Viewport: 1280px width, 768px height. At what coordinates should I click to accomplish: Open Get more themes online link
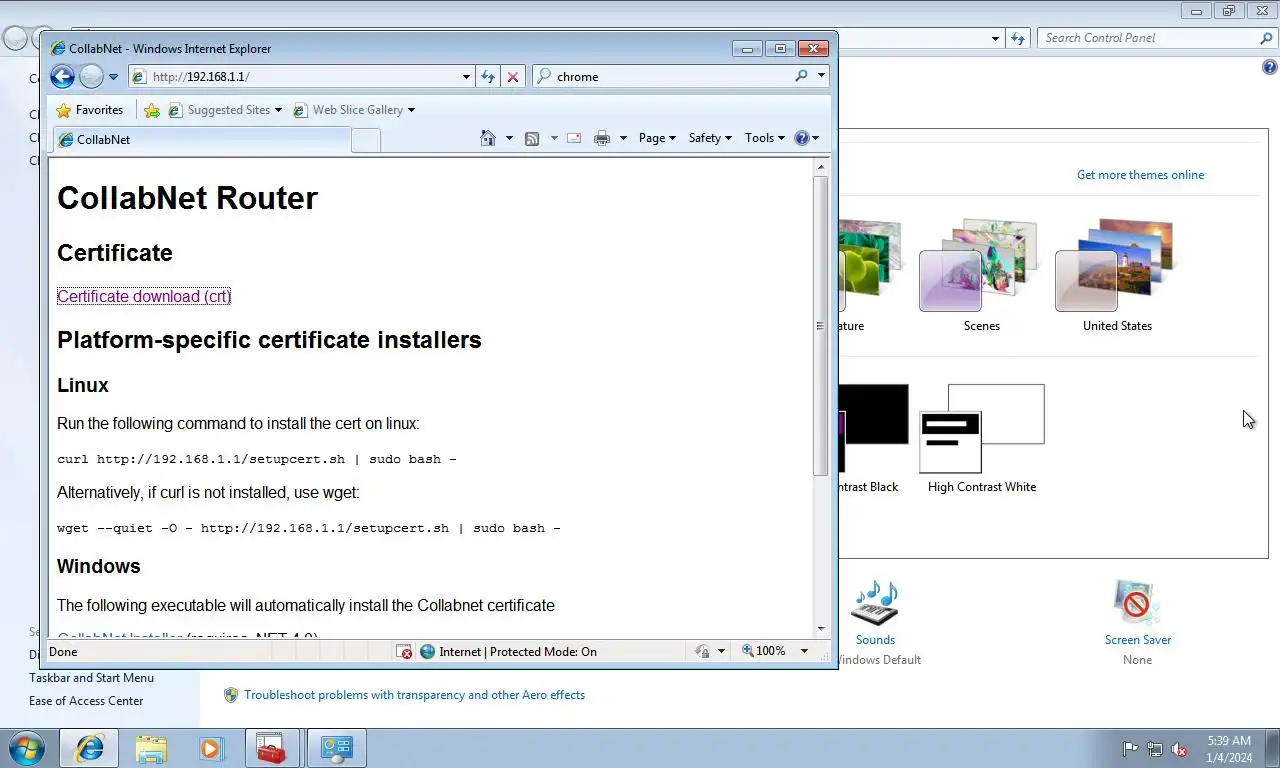[x=1140, y=175]
